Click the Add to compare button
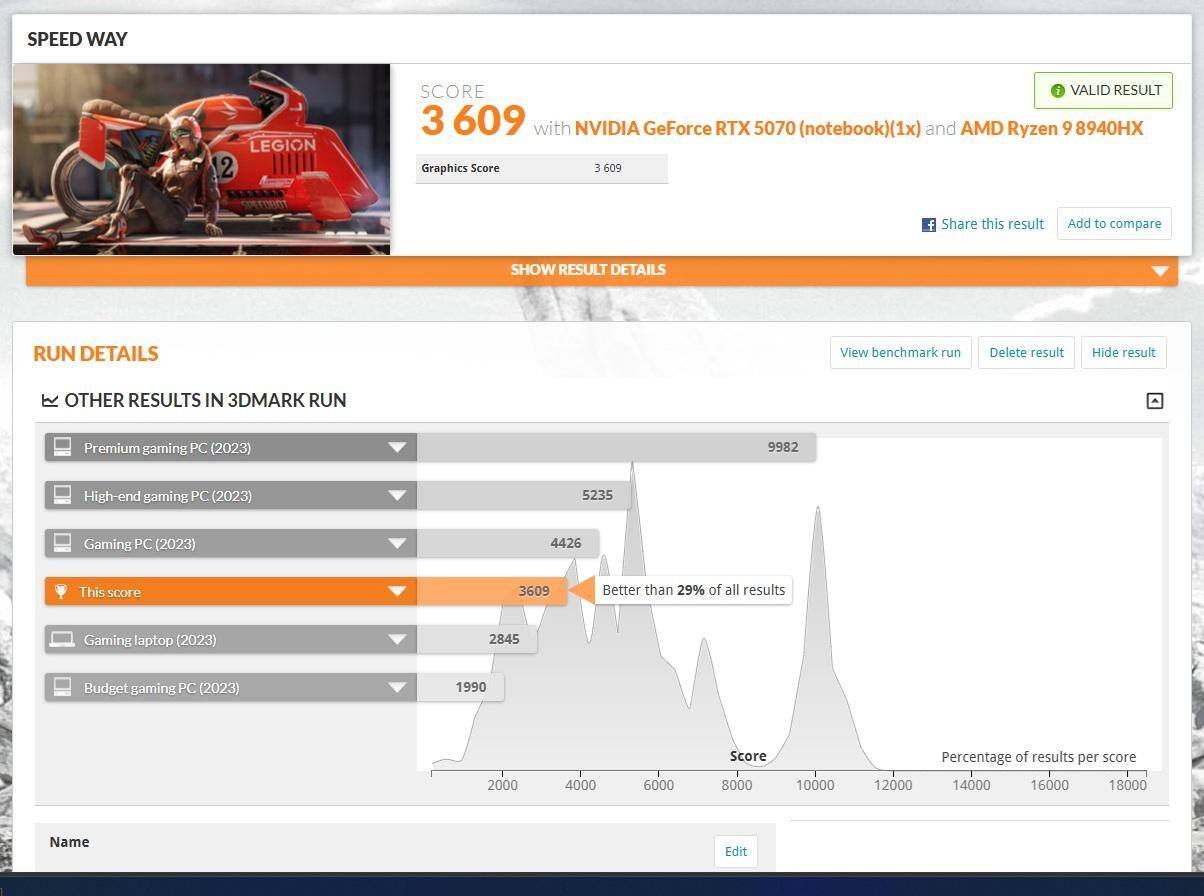The image size is (1204, 896). [x=1114, y=224]
